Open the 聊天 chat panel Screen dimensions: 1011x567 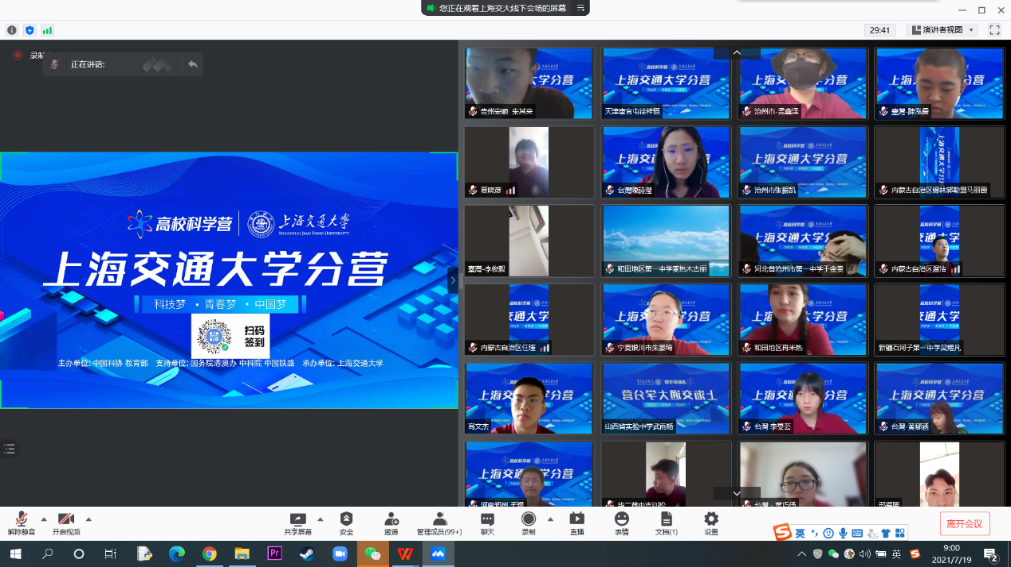(487, 523)
